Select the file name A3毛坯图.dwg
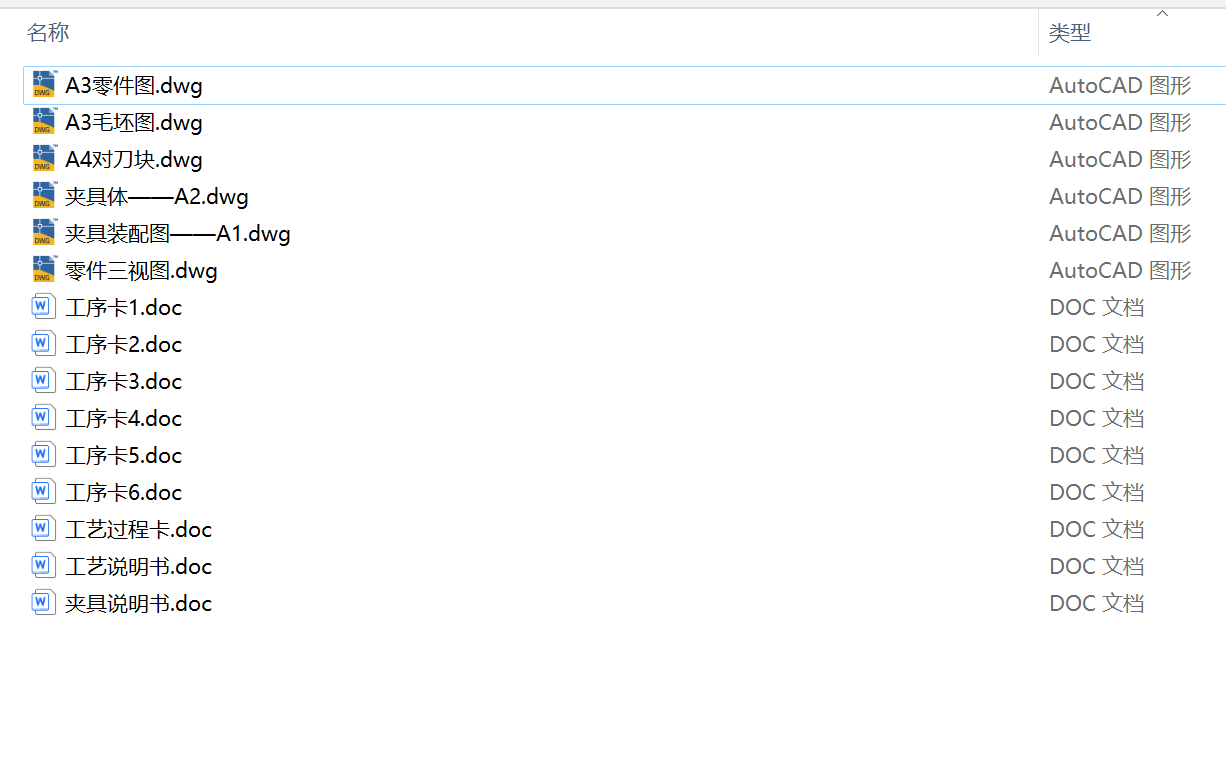 [134, 123]
